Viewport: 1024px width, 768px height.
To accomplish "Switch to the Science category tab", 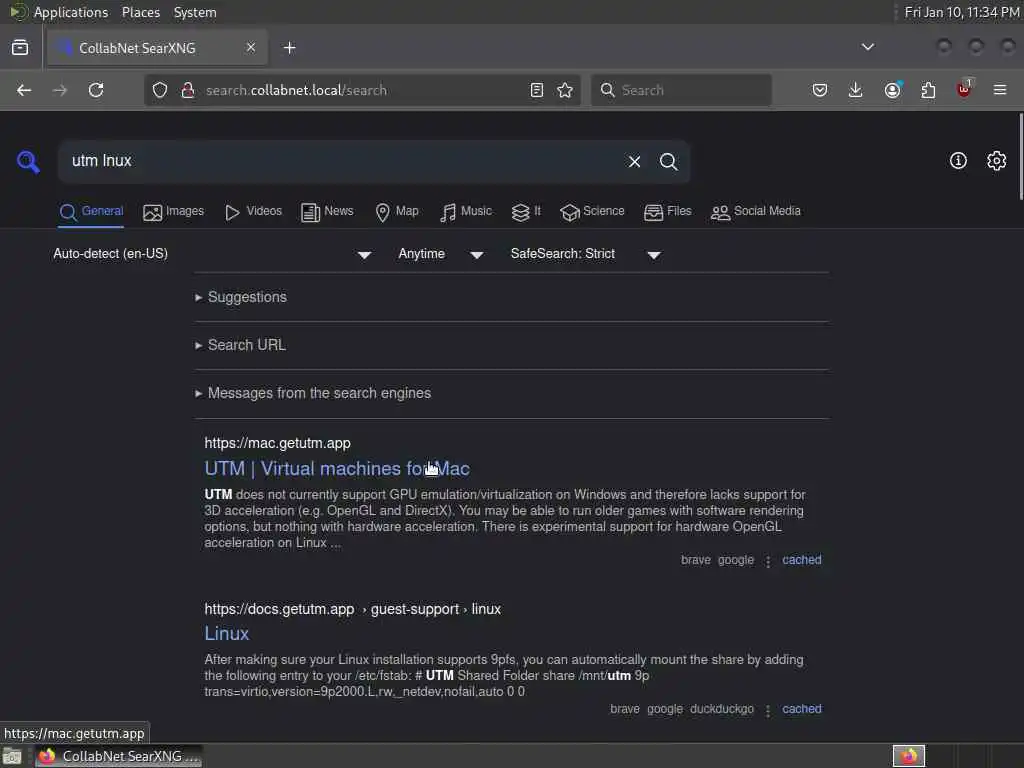I will point(592,212).
